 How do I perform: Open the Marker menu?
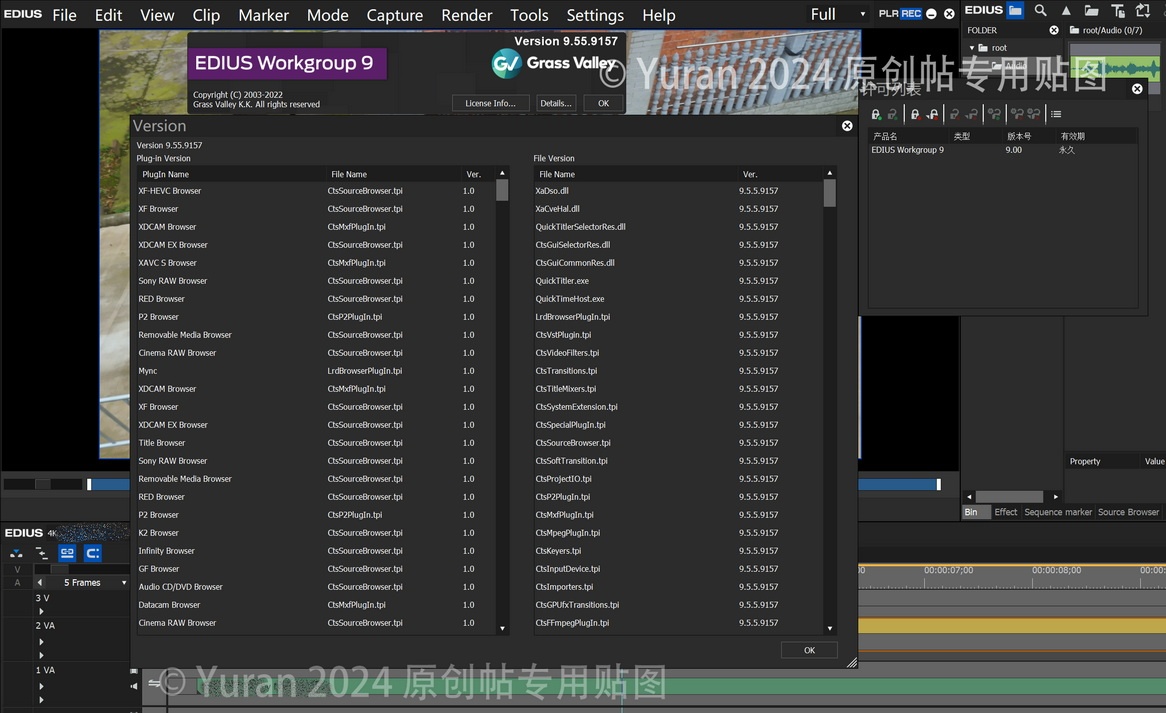263,15
